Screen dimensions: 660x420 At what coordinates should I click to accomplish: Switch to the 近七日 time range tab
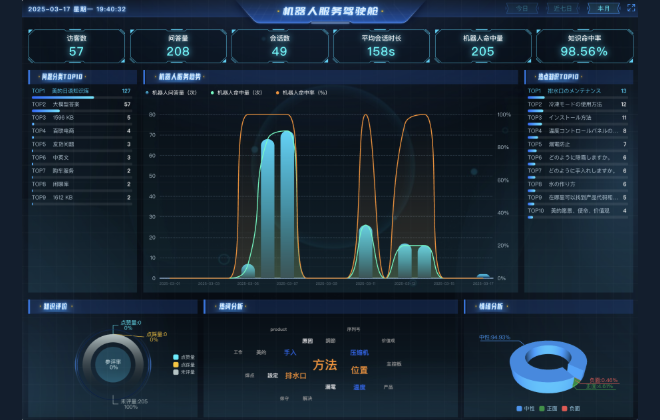click(563, 8)
